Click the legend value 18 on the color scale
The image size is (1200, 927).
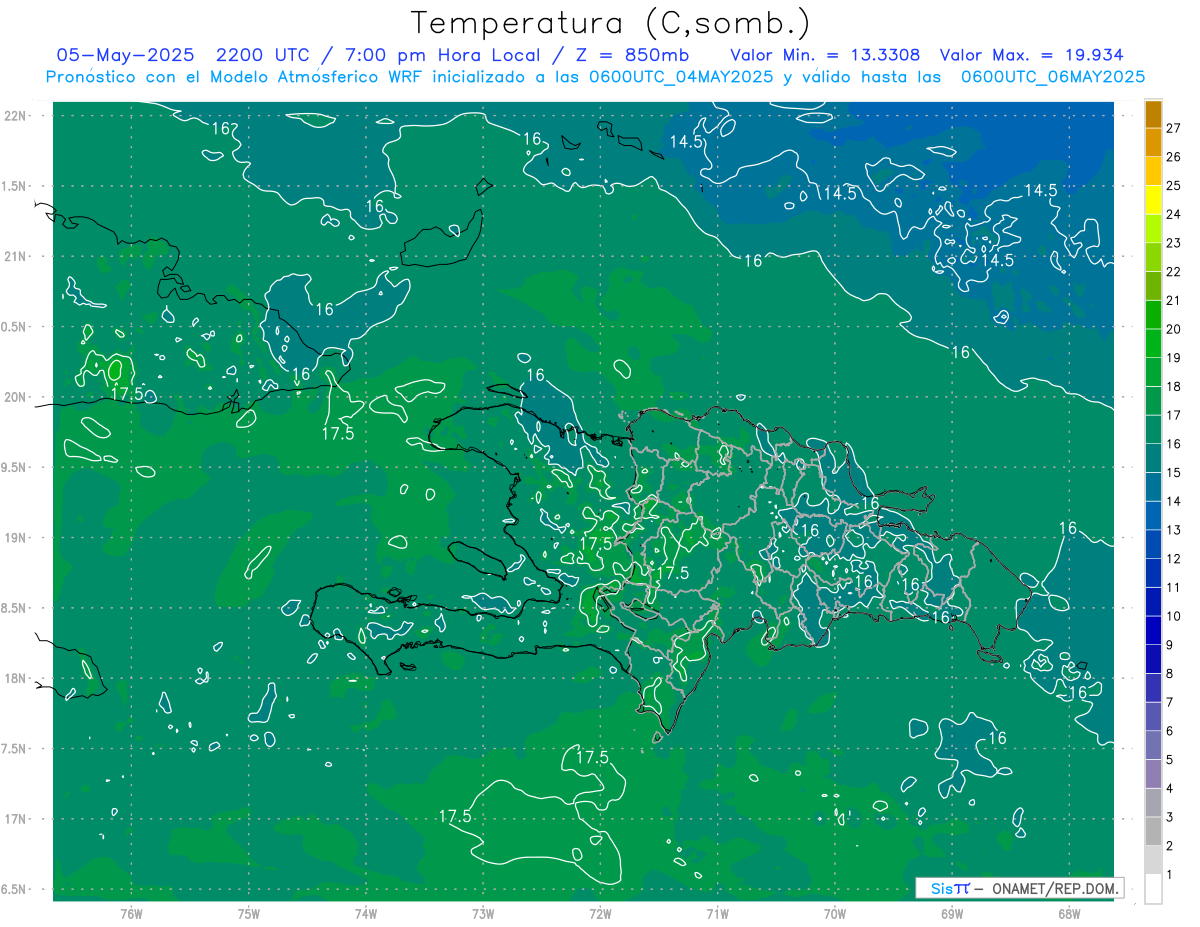(x=1174, y=386)
